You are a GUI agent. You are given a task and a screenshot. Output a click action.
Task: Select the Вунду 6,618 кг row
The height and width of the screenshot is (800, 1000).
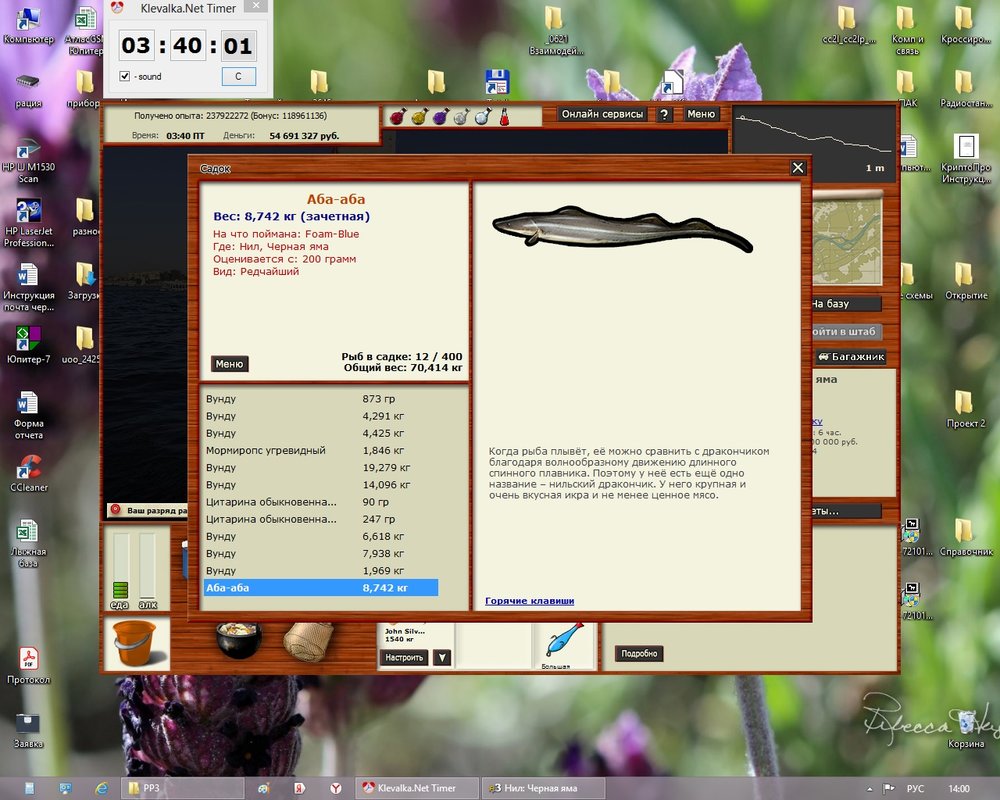pos(321,537)
